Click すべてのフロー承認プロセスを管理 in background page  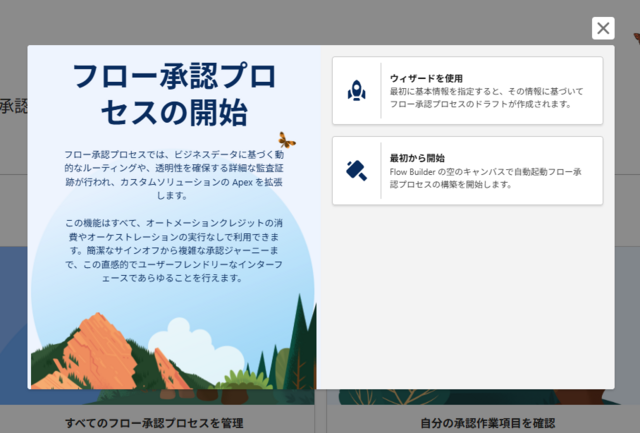point(154,423)
